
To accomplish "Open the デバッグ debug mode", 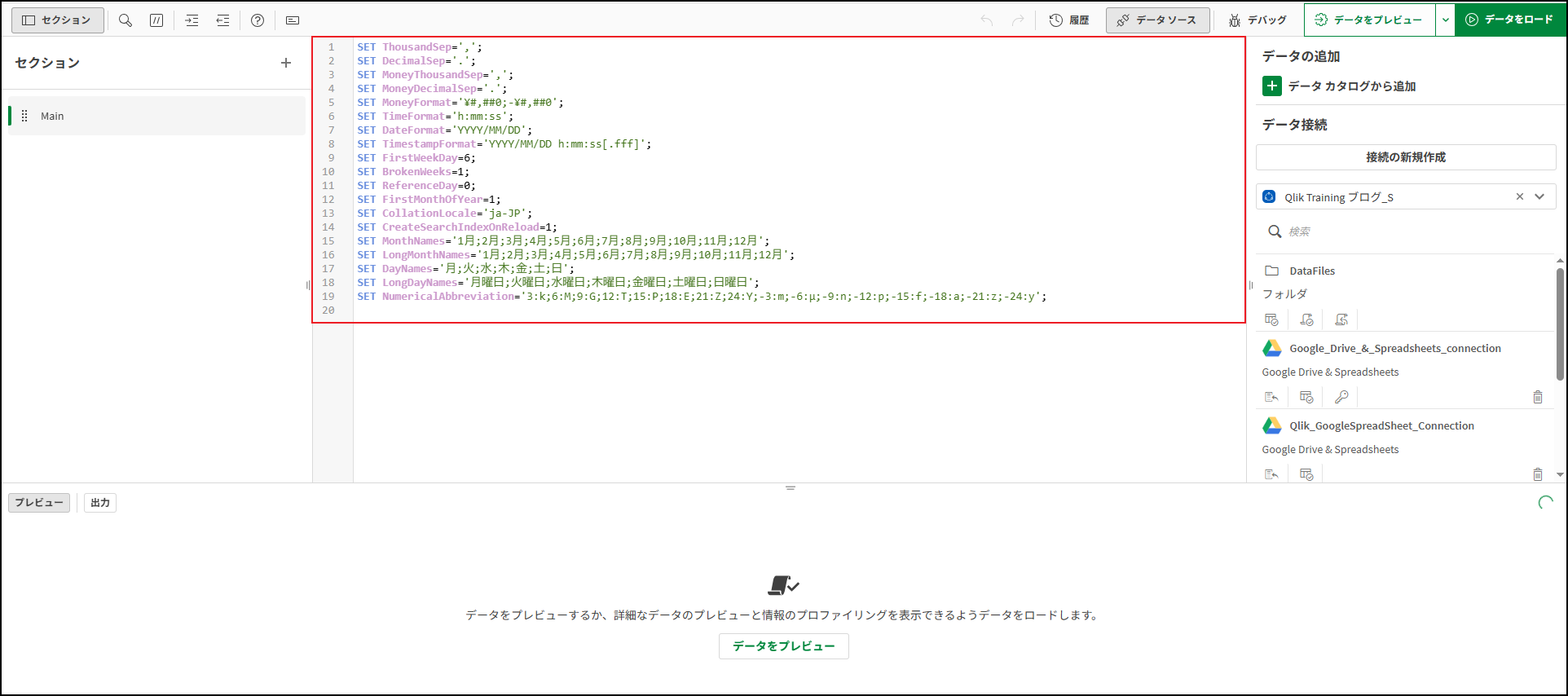I will (1257, 20).
